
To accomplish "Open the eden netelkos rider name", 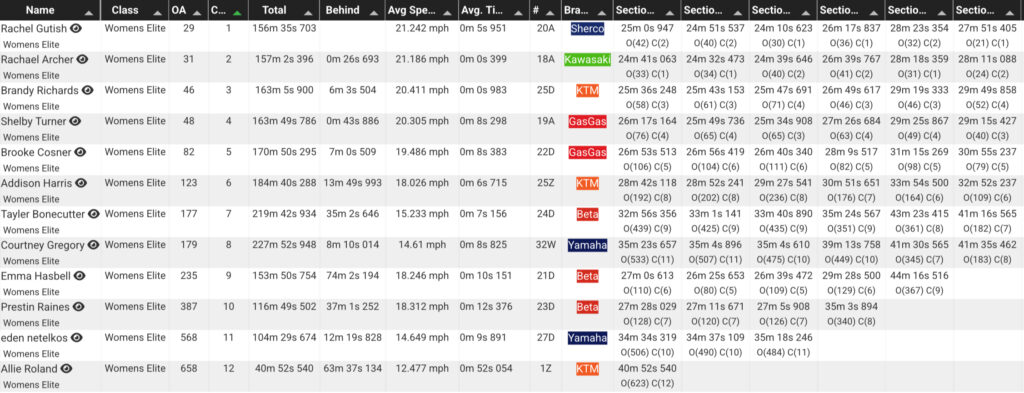I will pyautogui.click(x=33, y=338).
